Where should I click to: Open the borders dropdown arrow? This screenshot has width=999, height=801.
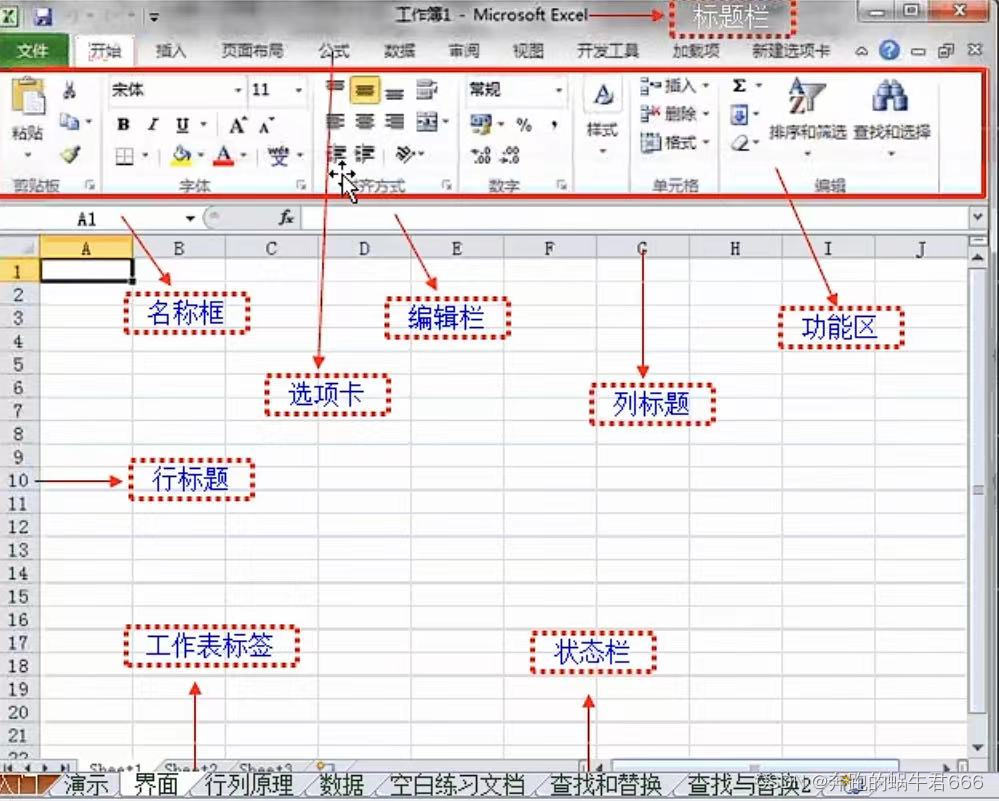click(x=145, y=155)
